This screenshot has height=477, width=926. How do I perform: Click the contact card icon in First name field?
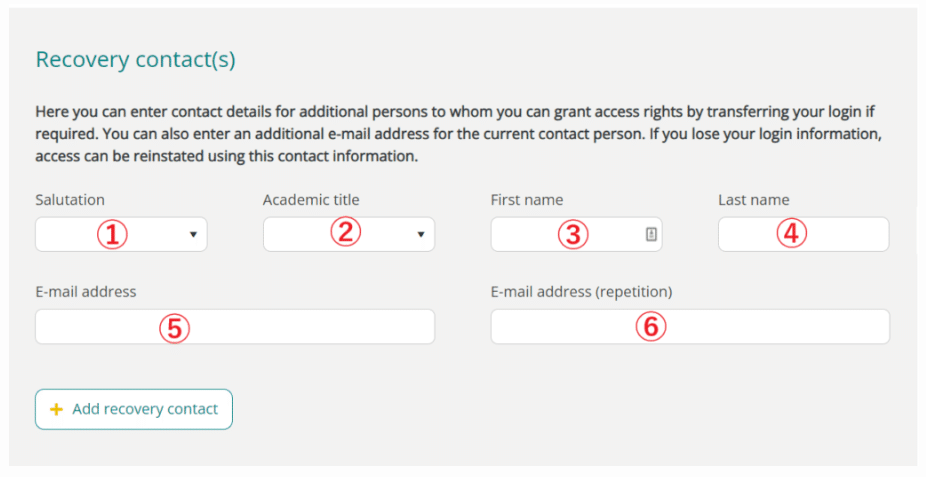point(651,234)
